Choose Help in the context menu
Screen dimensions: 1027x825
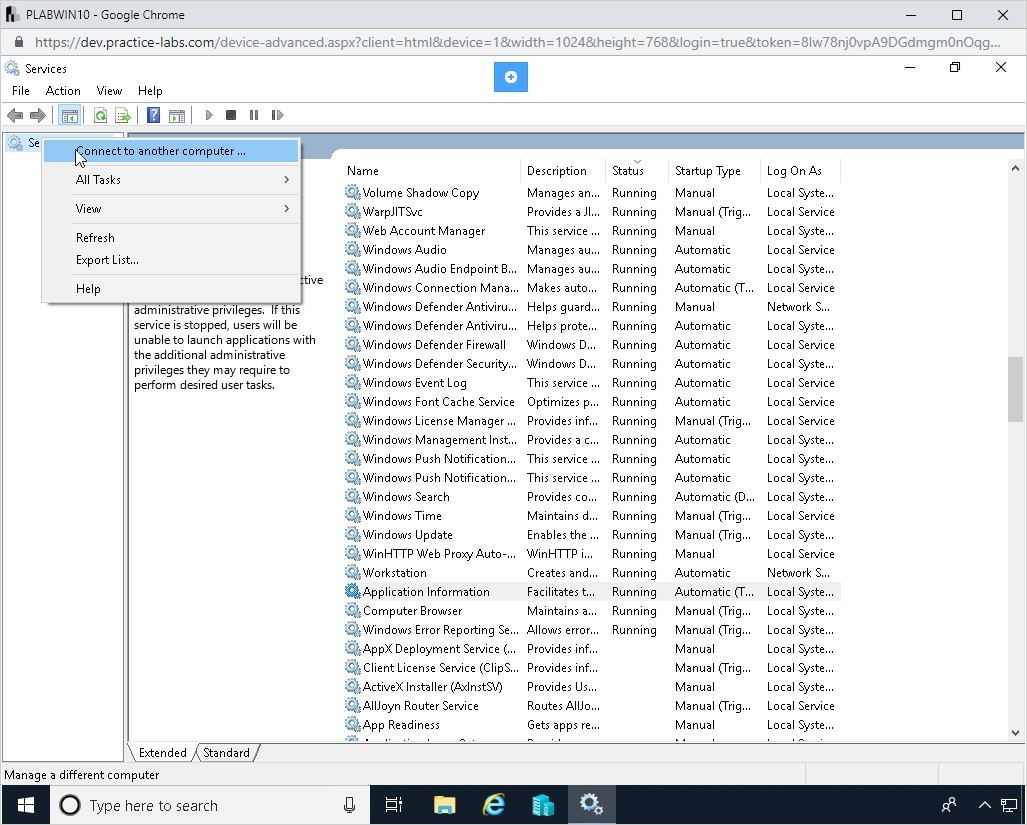pyautogui.click(x=171, y=289)
